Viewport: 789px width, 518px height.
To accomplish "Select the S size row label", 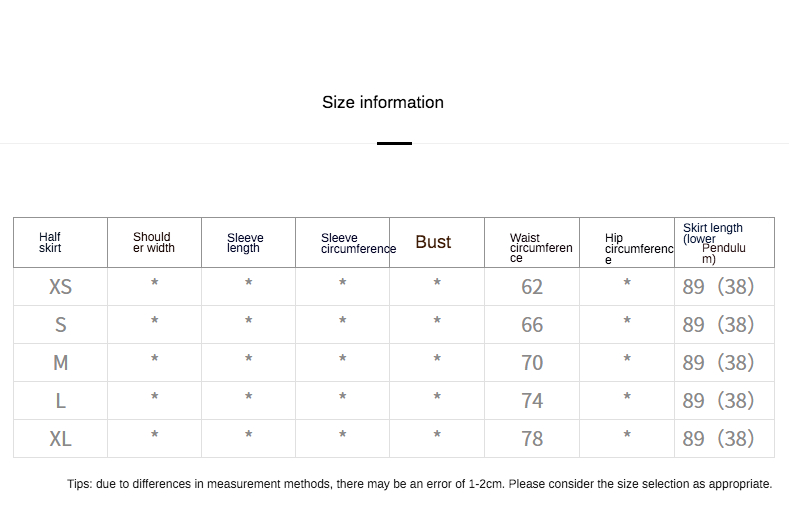I will pyautogui.click(x=60, y=325).
